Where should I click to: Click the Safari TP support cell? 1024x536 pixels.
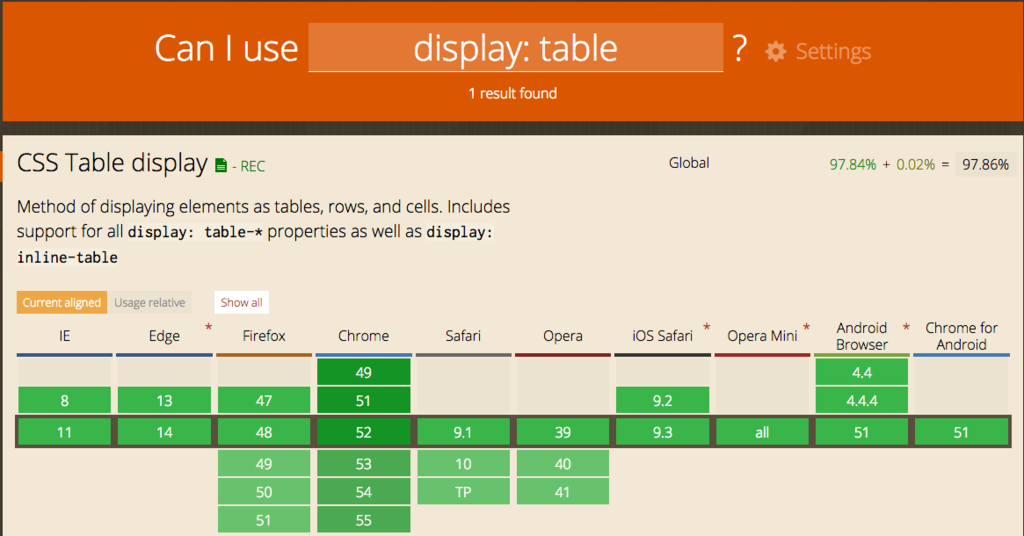point(463,492)
